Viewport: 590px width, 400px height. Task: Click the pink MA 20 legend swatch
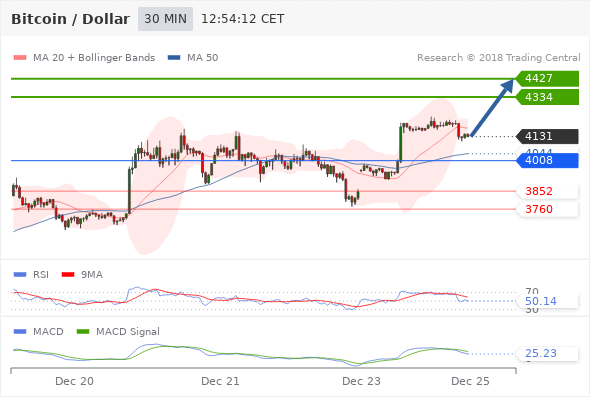click(20, 58)
